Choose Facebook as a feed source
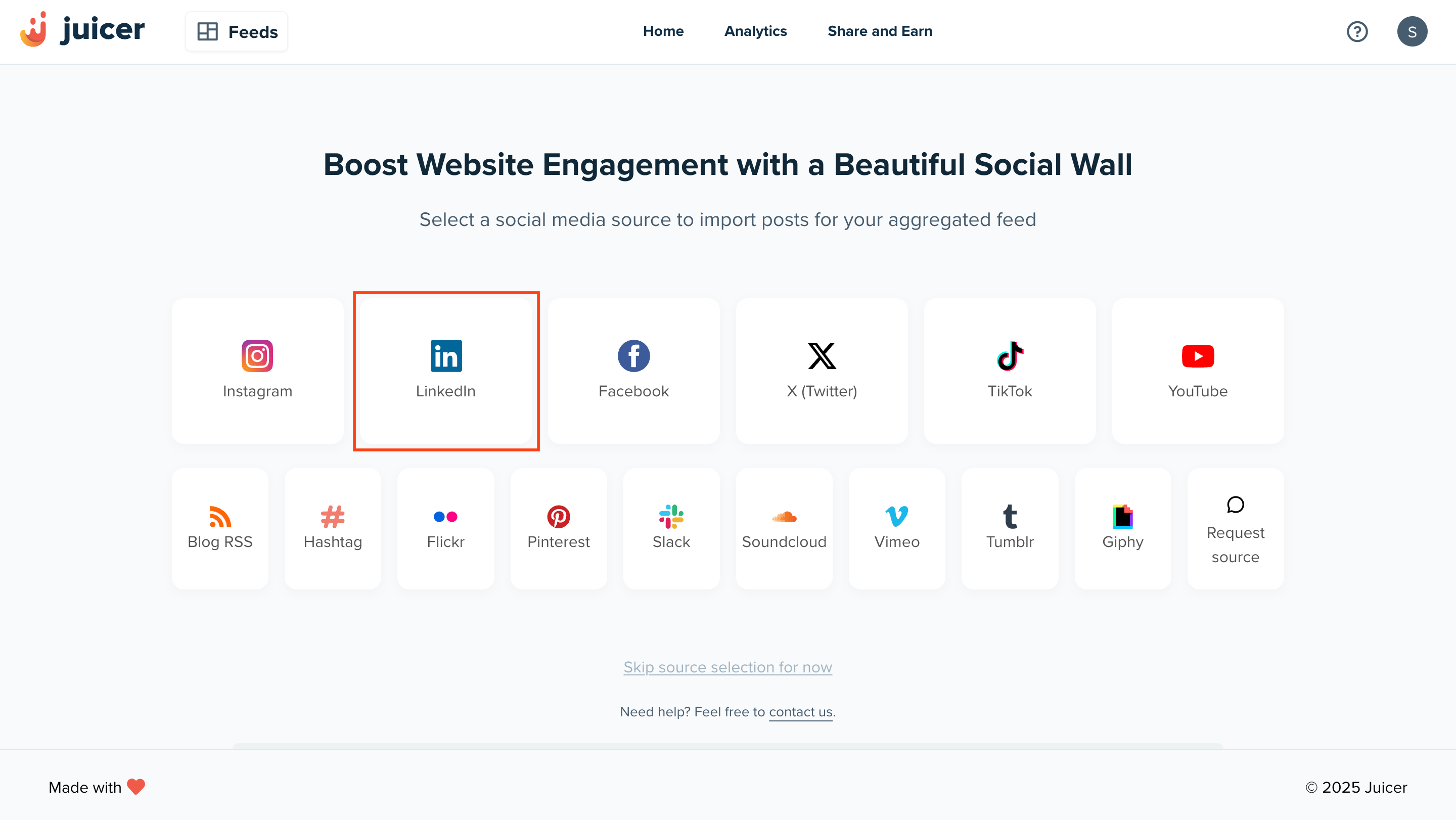1456x820 pixels. coord(633,371)
